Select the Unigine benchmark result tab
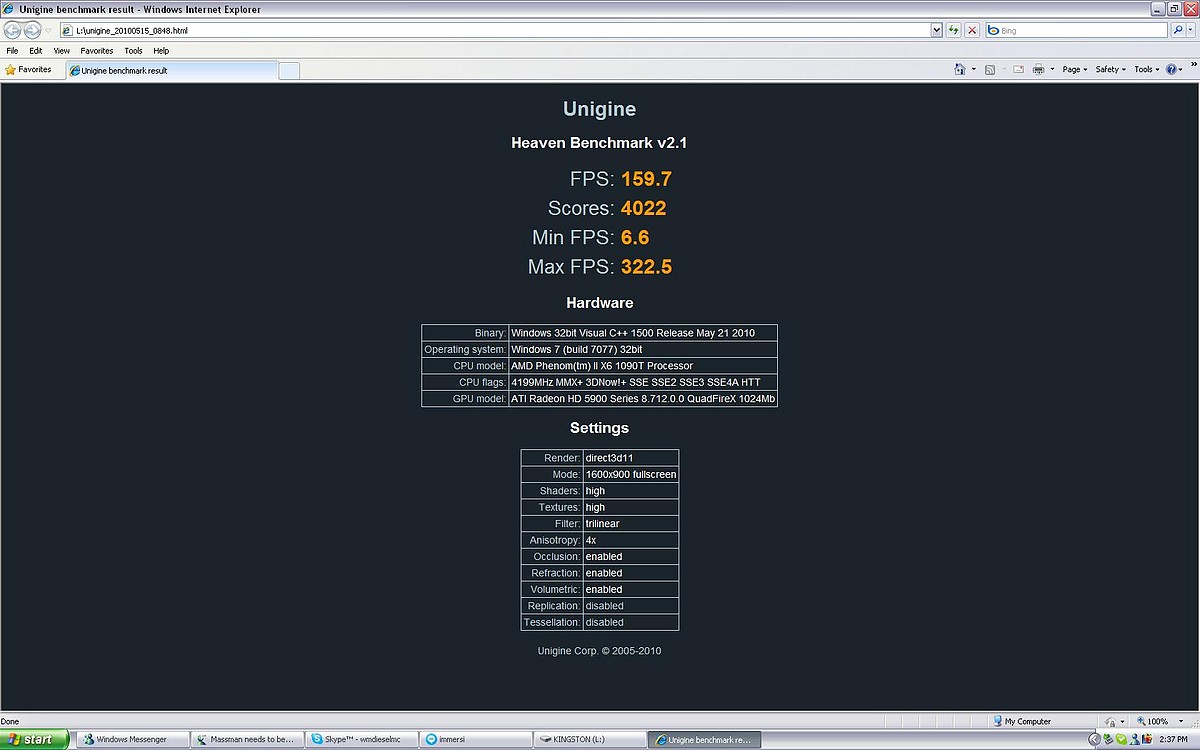This screenshot has height=750, width=1200. coord(170,71)
